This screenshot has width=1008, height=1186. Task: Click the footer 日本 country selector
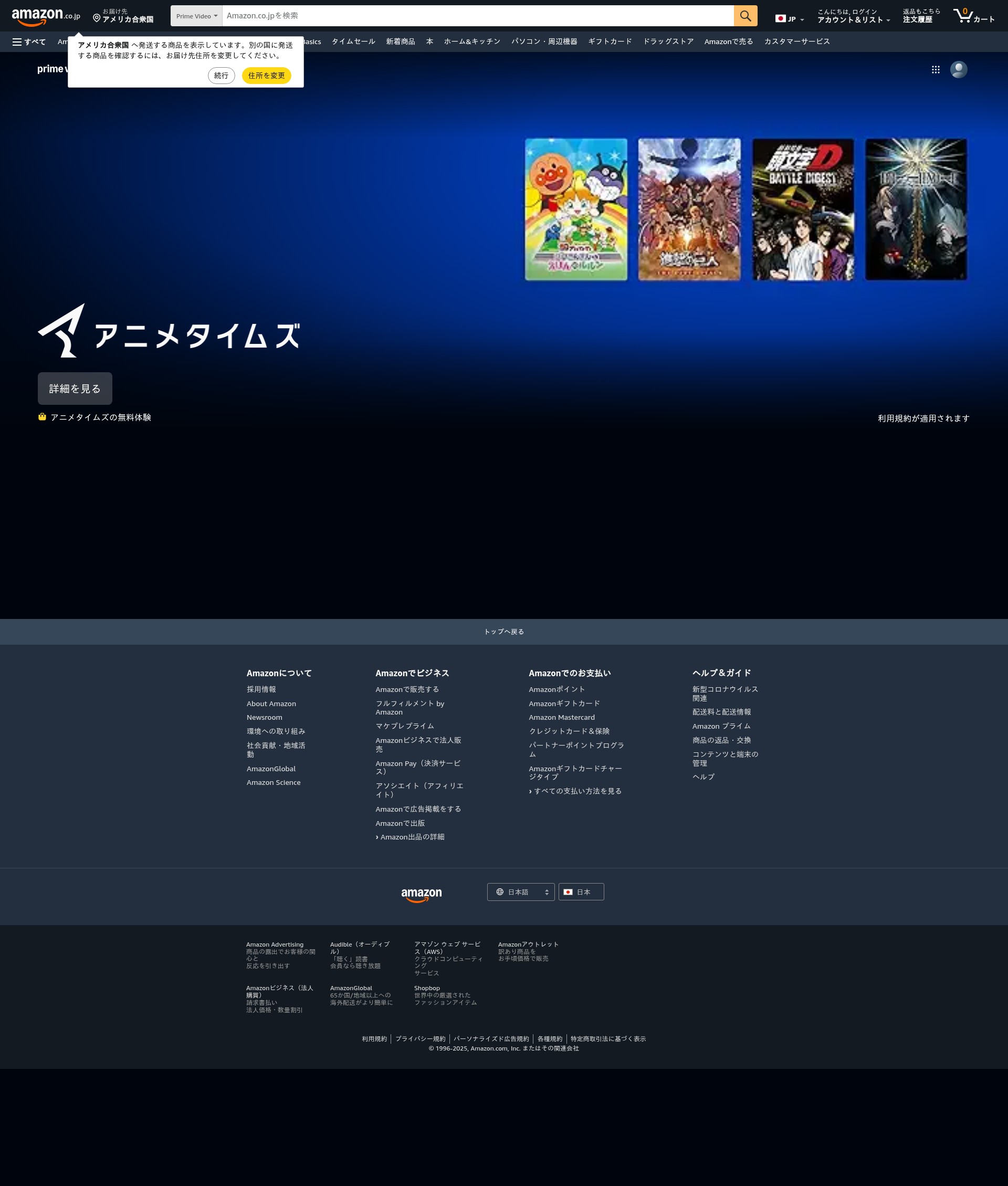[x=581, y=892]
